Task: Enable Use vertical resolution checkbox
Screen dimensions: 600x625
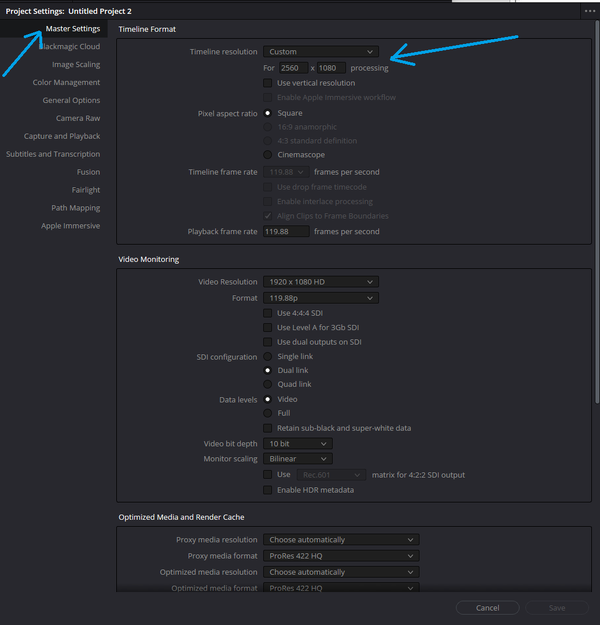Action: pos(268,83)
